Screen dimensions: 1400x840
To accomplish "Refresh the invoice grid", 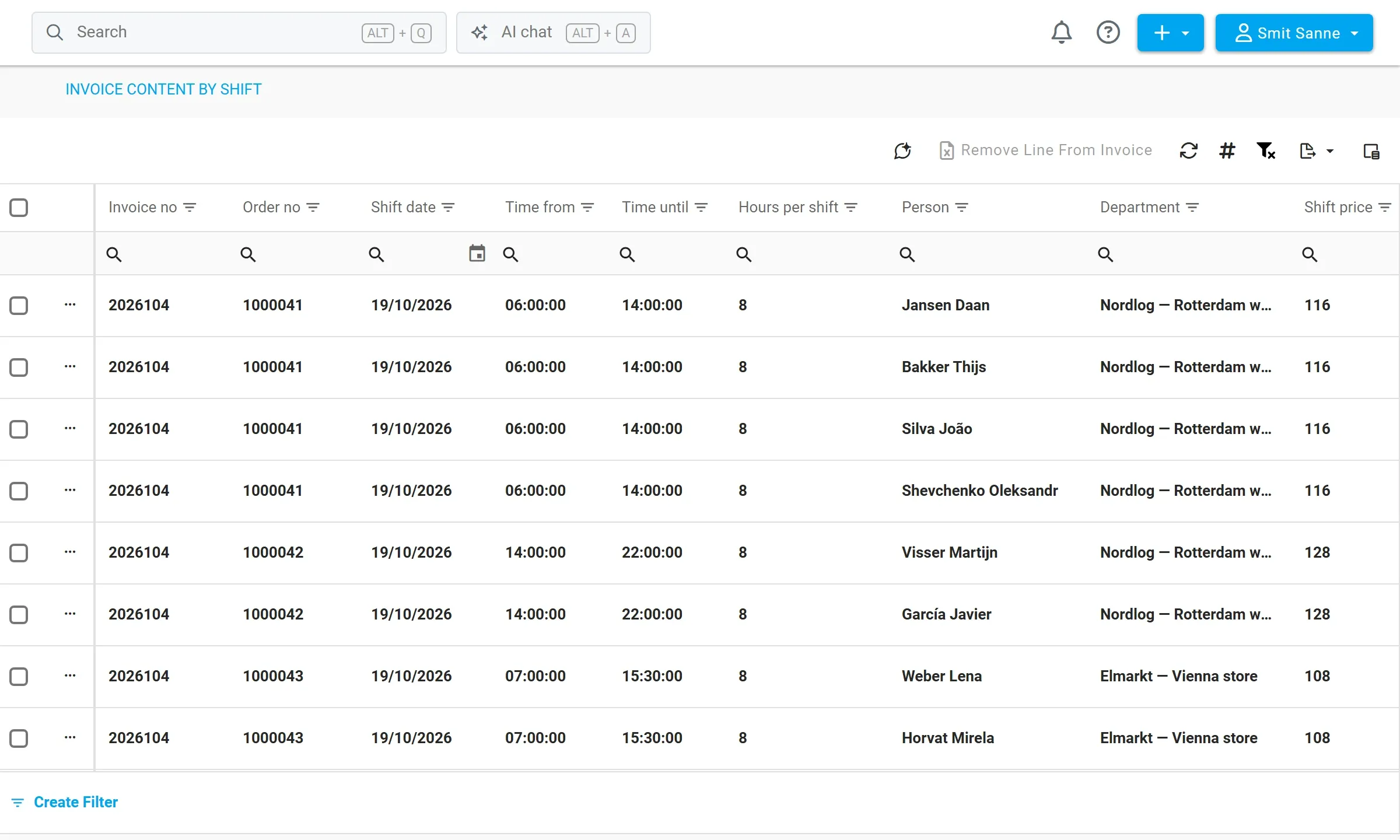I will coord(1188,150).
